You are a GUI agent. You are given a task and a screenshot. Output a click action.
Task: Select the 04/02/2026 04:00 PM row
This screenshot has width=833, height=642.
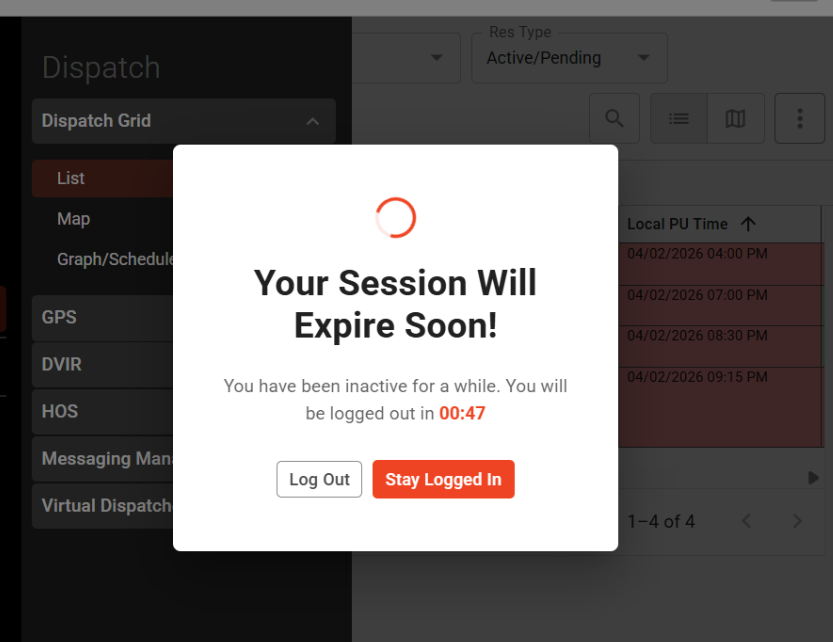pos(720,265)
